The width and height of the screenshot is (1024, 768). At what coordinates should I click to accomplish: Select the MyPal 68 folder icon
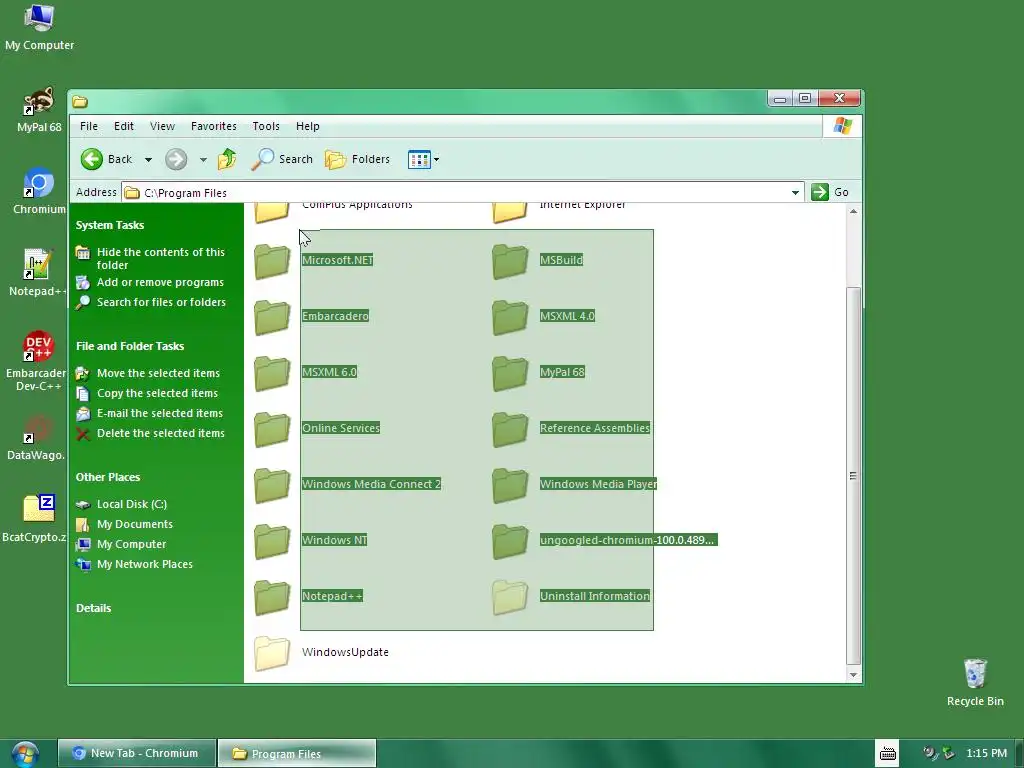click(509, 373)
